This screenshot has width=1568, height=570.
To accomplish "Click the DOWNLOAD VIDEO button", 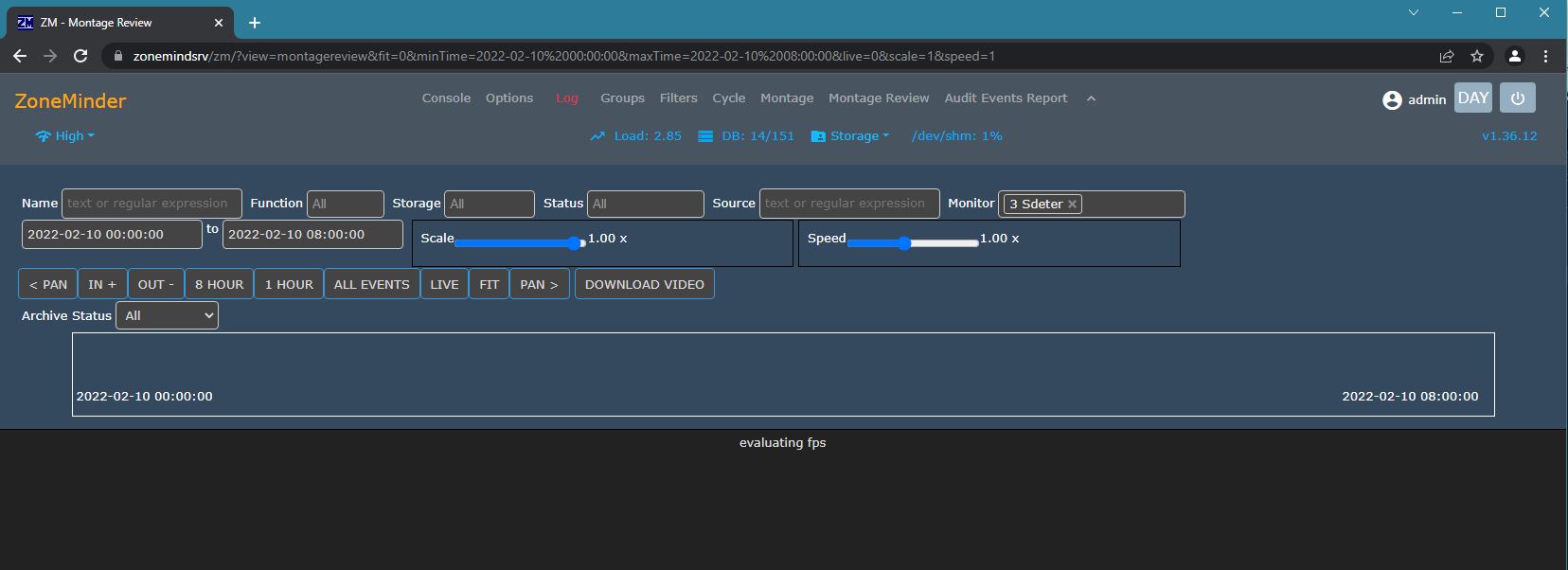I will (x=645, y=284).
